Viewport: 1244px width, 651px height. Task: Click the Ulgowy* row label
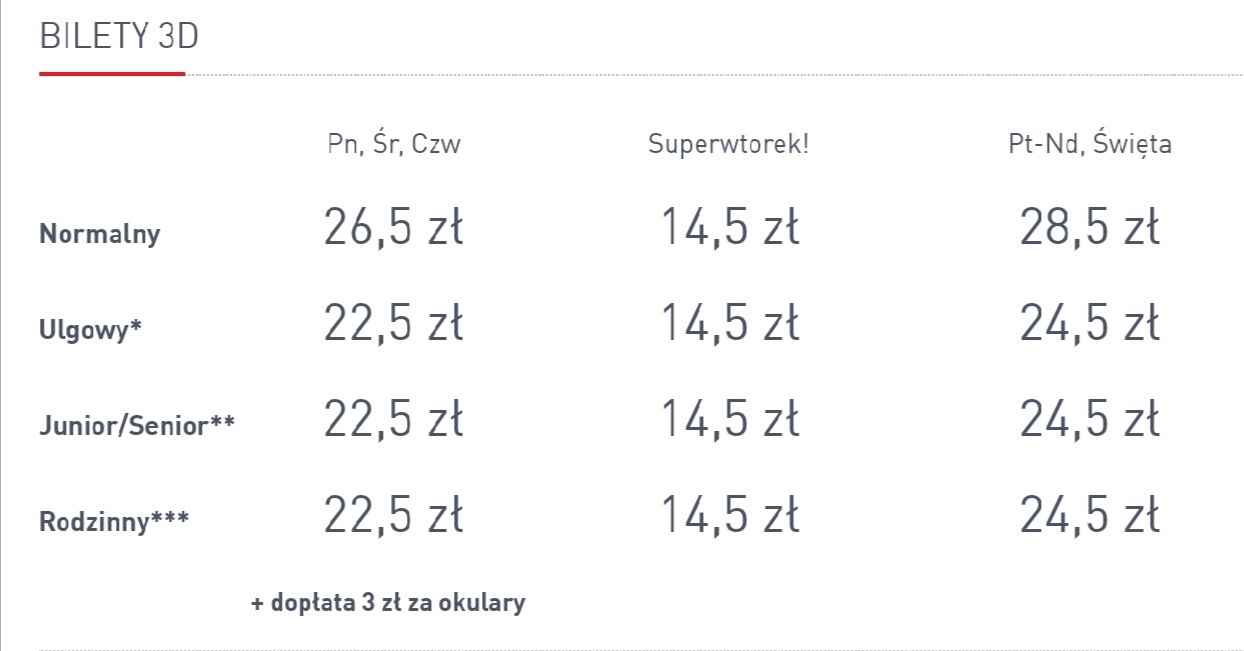click(x=90, y=330)
